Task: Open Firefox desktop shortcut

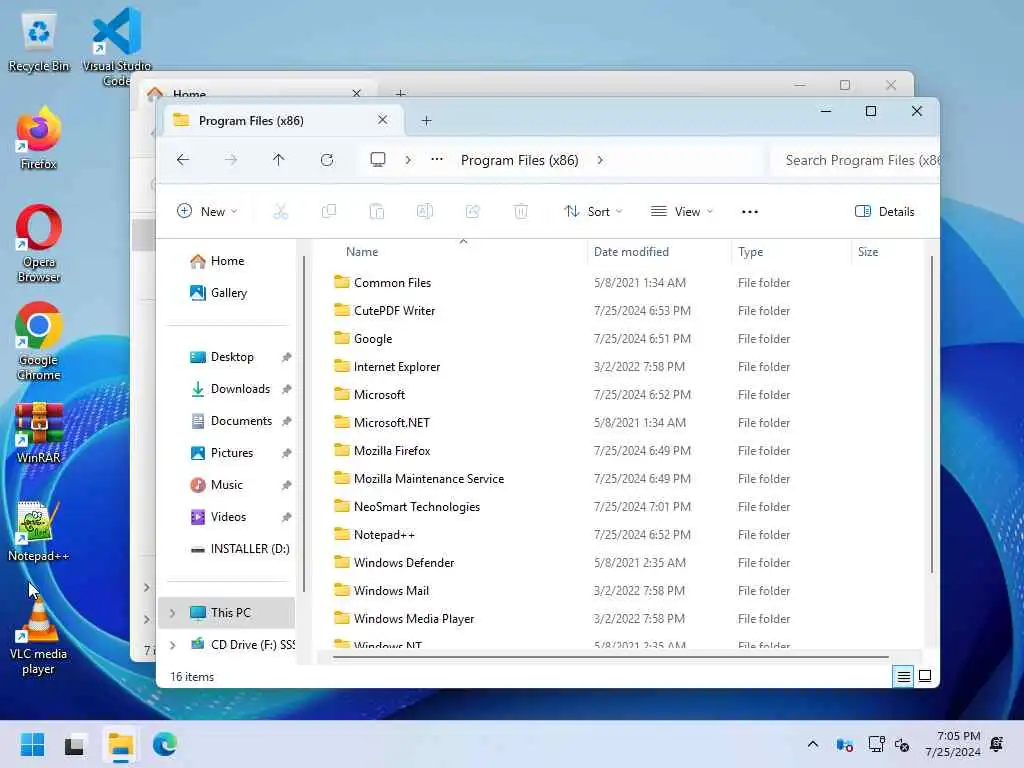Action: point(39,138)
